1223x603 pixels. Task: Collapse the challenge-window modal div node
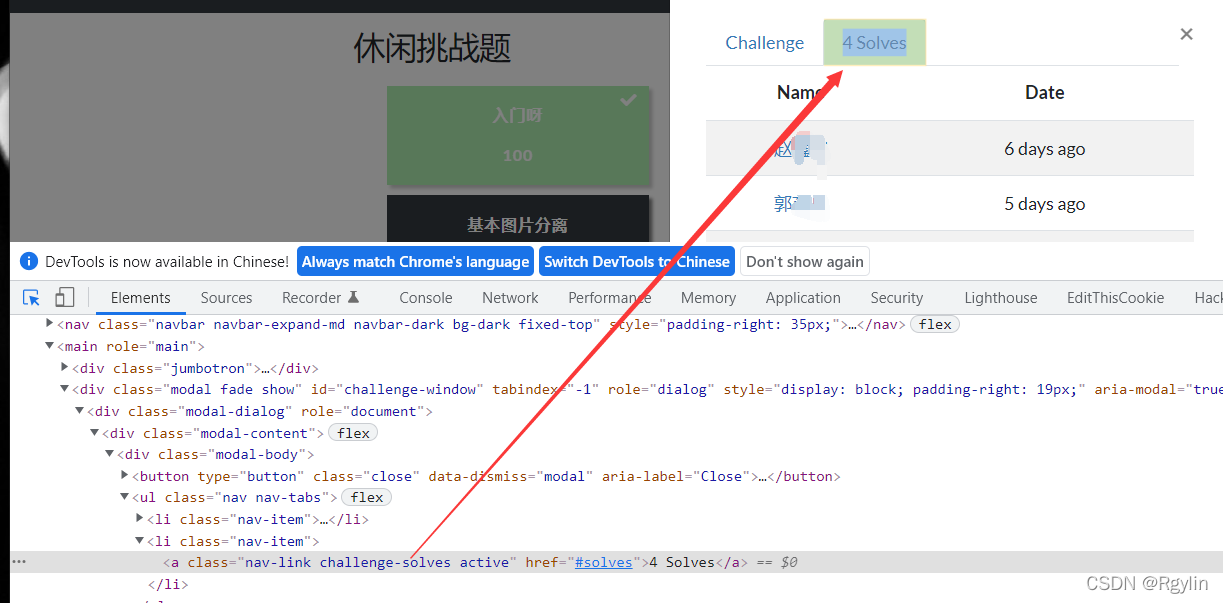click(65, 390)
